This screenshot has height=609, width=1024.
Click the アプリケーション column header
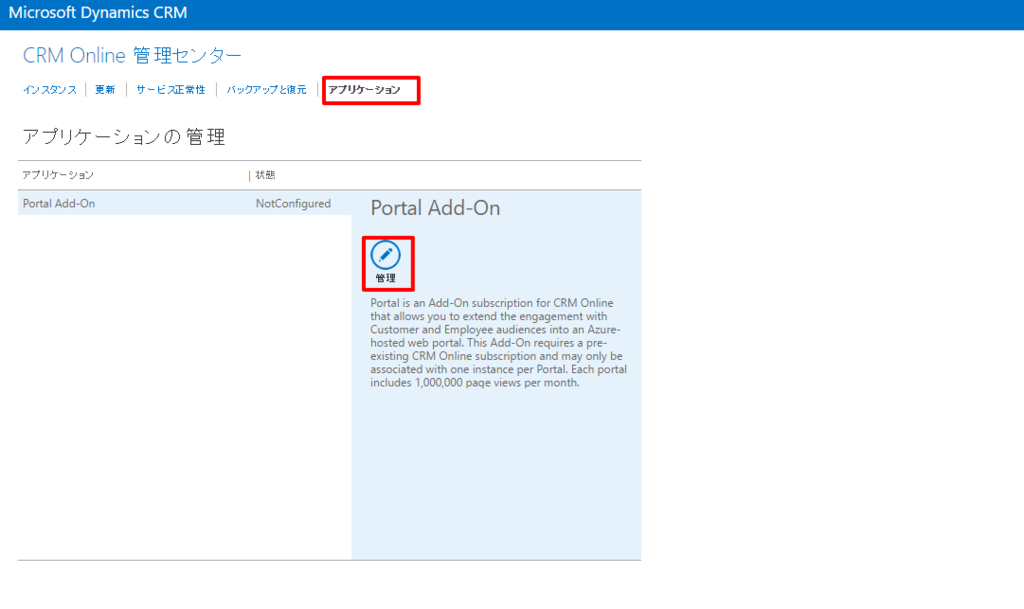coord(58,175)
